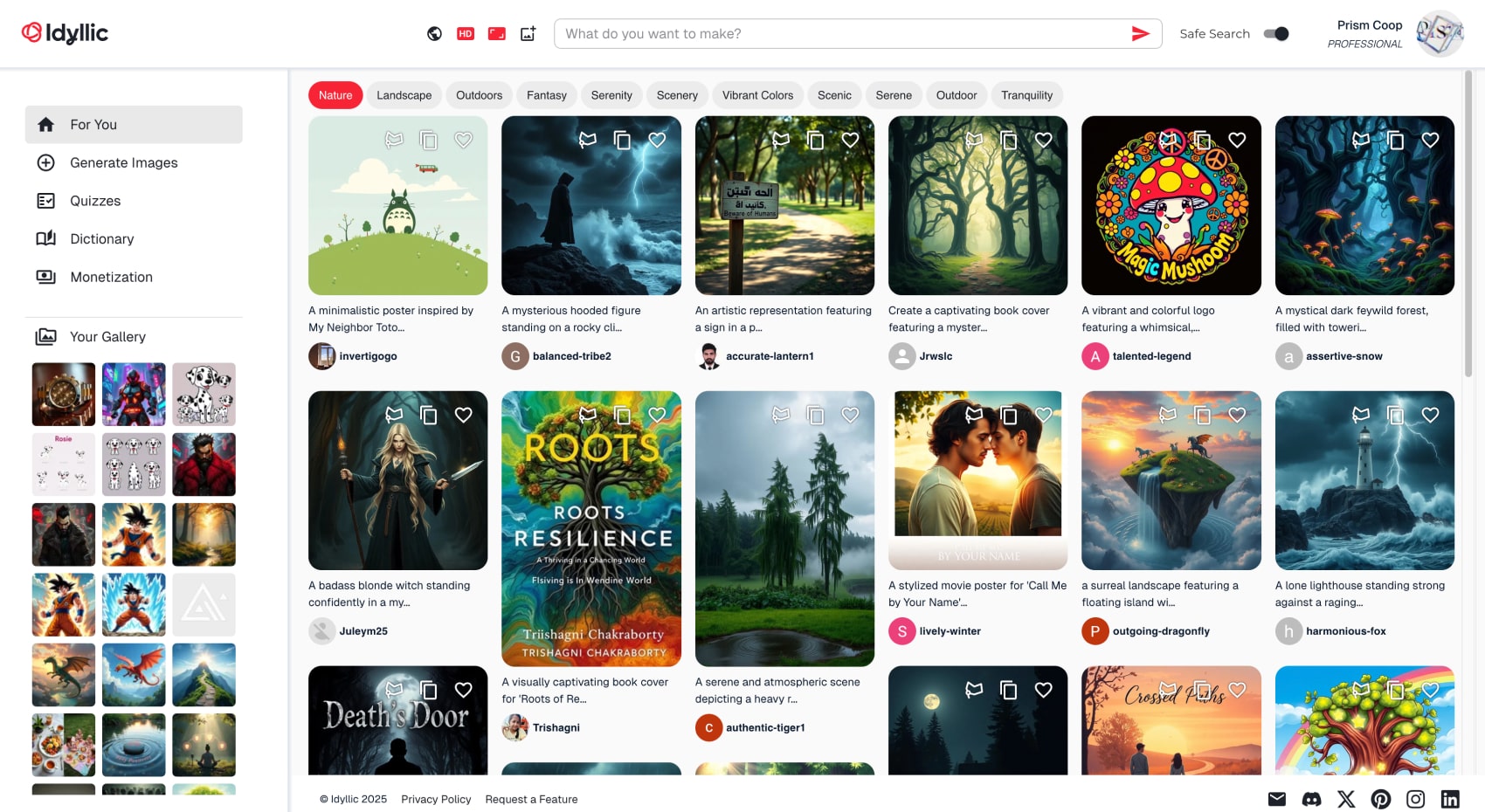
Task: Select the globe language icon in the toolbar
Action: [x=434, y=33]
